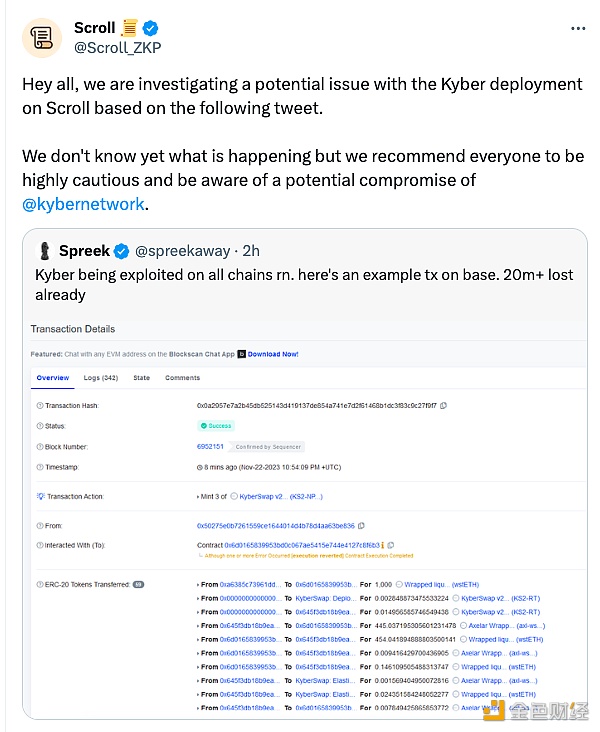Click the Transaction Hash help icon
Screen dimensions: 600x732
40,406
